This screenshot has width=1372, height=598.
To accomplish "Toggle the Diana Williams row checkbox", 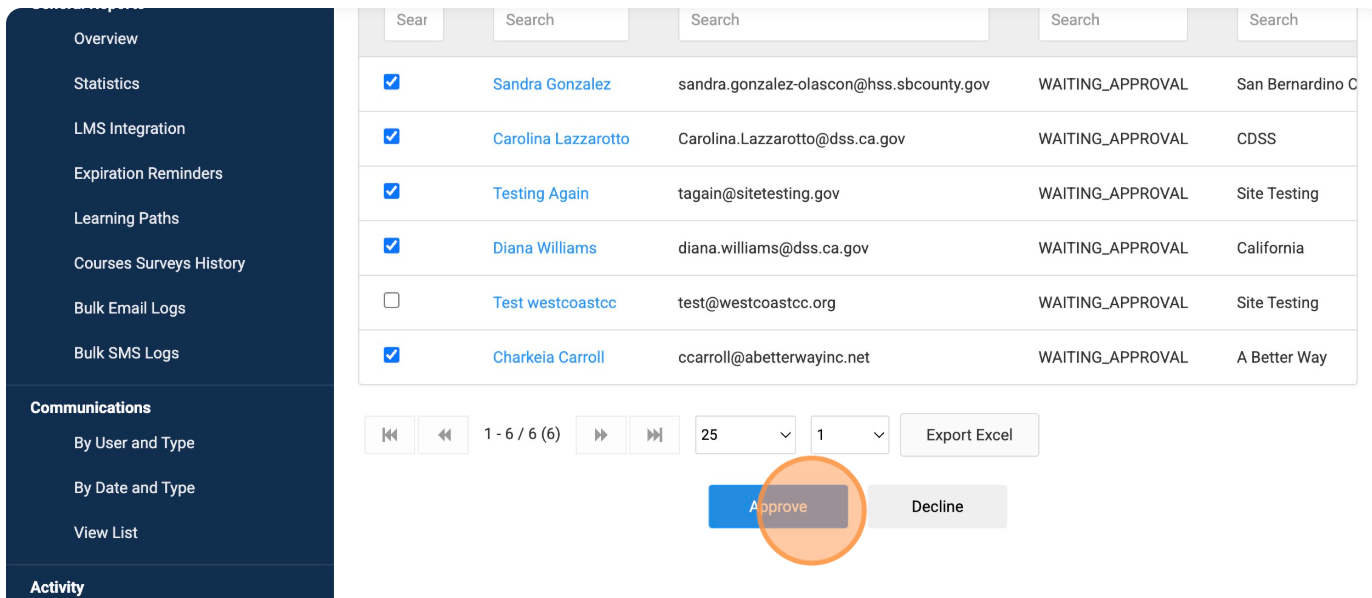I will pyautogui.click(x=392, y=245).
